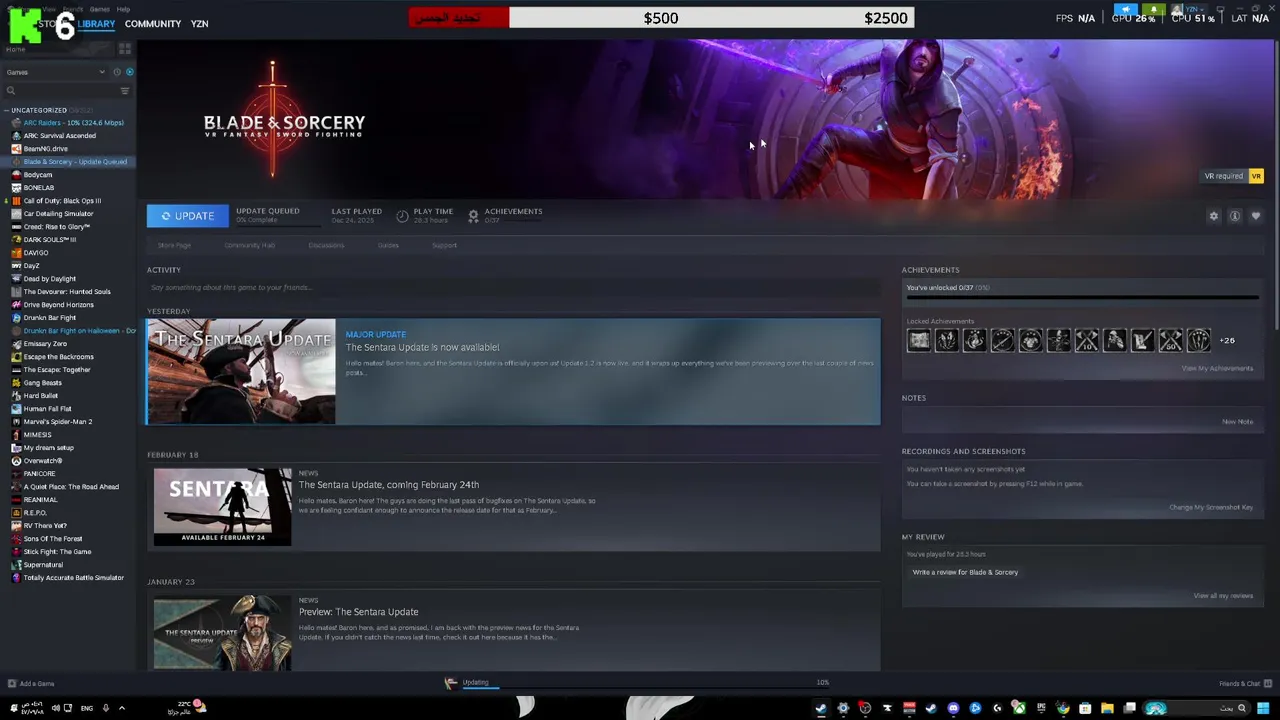Image resolution: width=1280 pixels, height=720 pixels.
Task: Show the +26 more achievements
Action: coord(1227,341)
